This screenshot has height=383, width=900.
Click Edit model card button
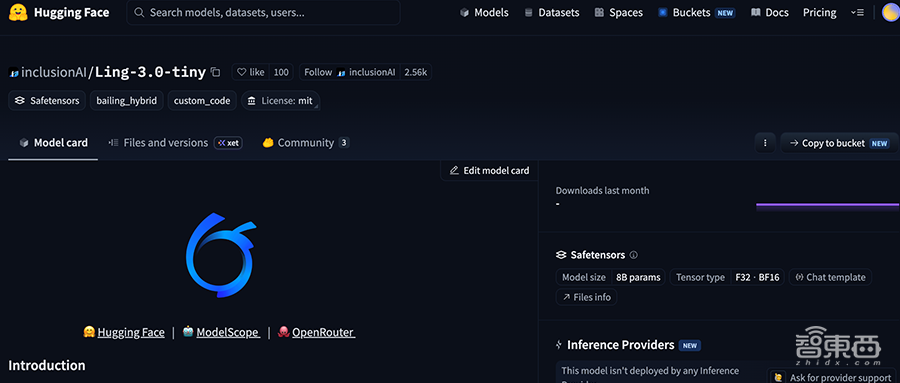pyautogui.click(x=489, y=171)
